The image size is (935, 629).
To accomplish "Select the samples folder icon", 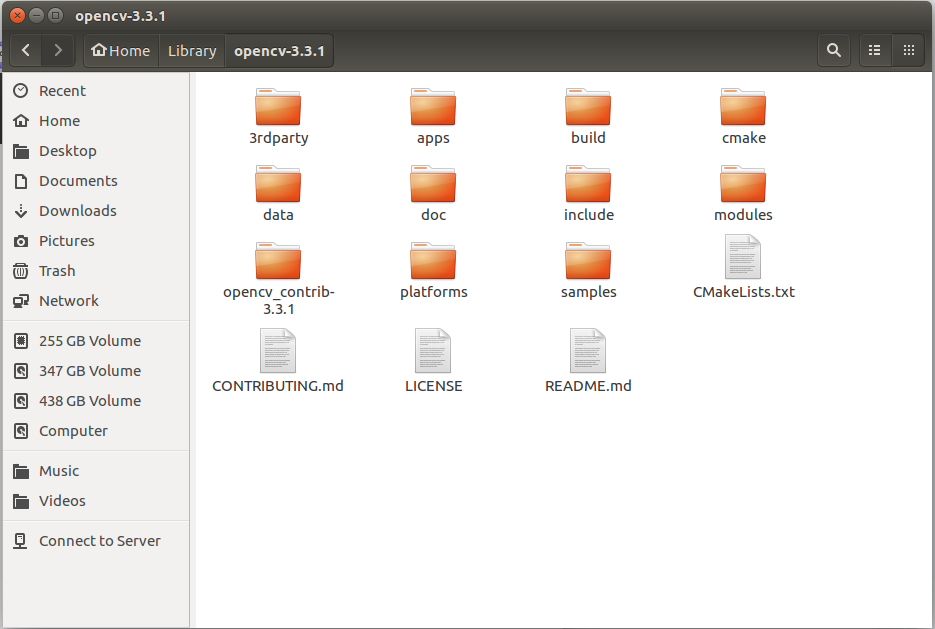I will [x=588, y=261].
